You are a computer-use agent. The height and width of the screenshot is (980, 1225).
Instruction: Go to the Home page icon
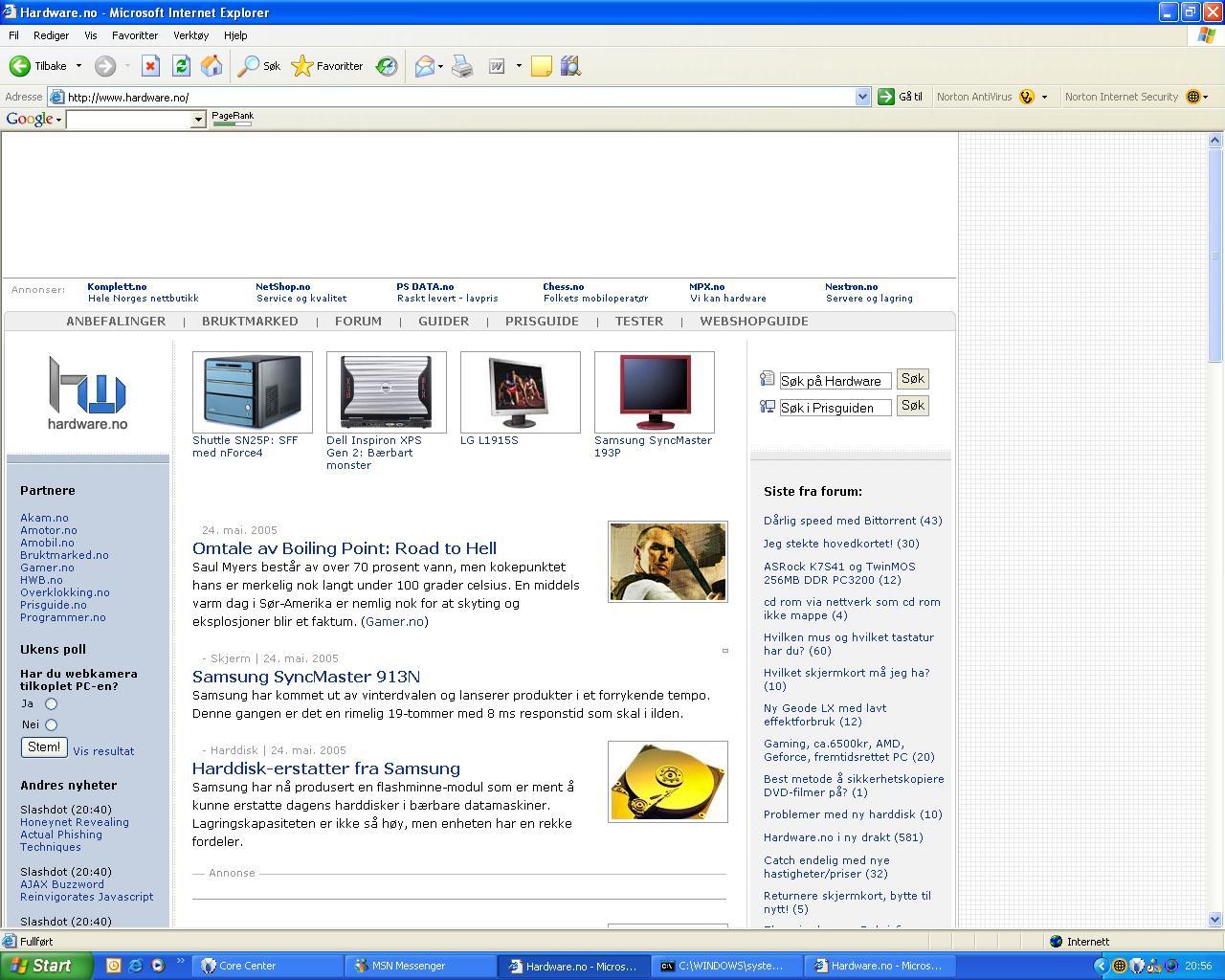(212, 66)
